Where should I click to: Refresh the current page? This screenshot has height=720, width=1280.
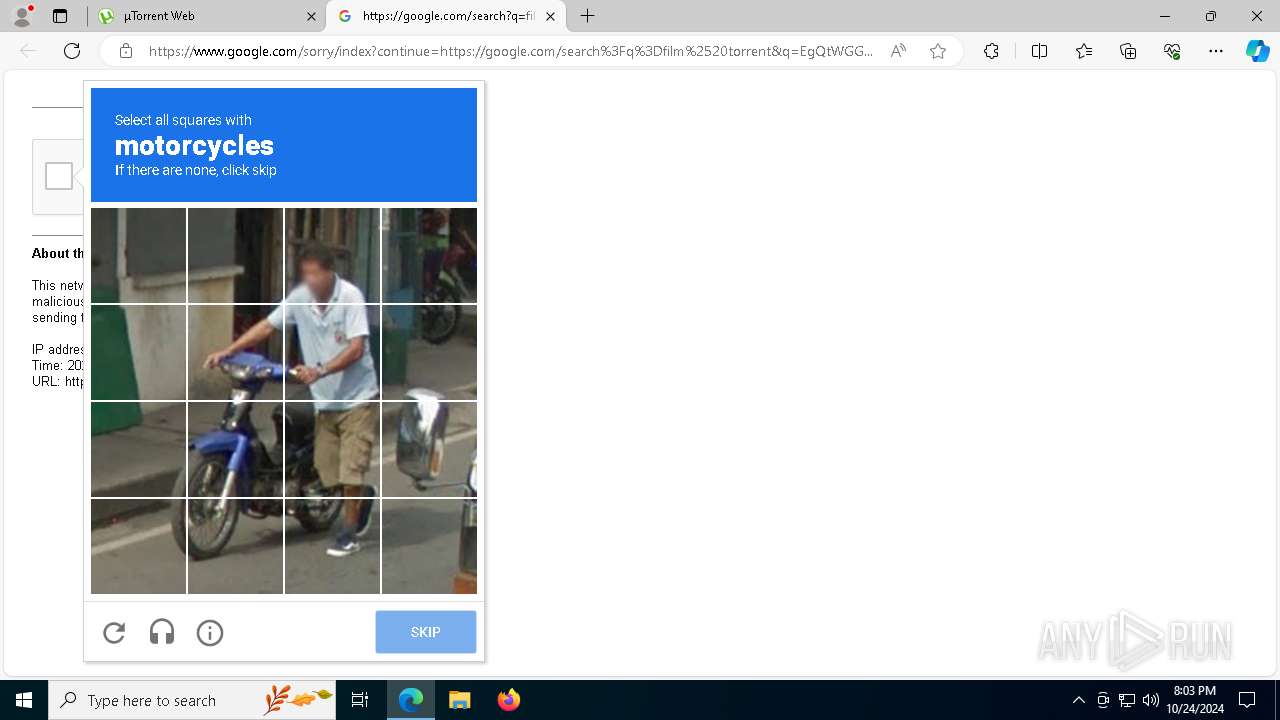click(72, 51)
